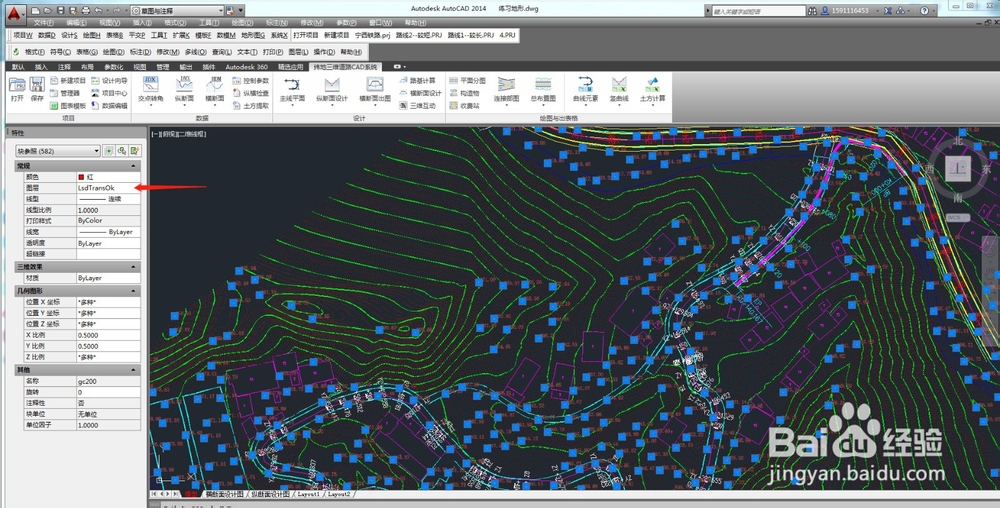Viewport: 1000px width, 508px height.
Task: Switch to the 纵断面设计图 layout tab
Action: [x=270, y=494]
